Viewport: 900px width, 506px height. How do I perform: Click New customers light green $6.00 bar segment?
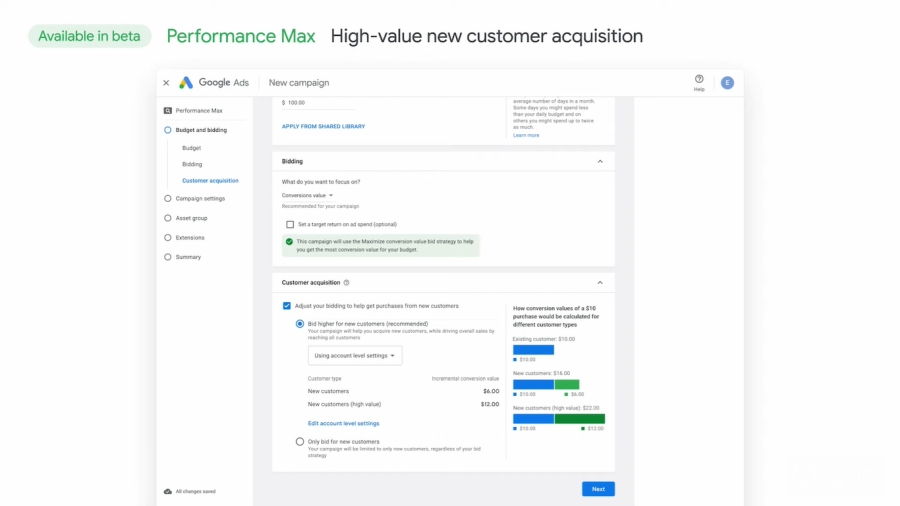567,384
